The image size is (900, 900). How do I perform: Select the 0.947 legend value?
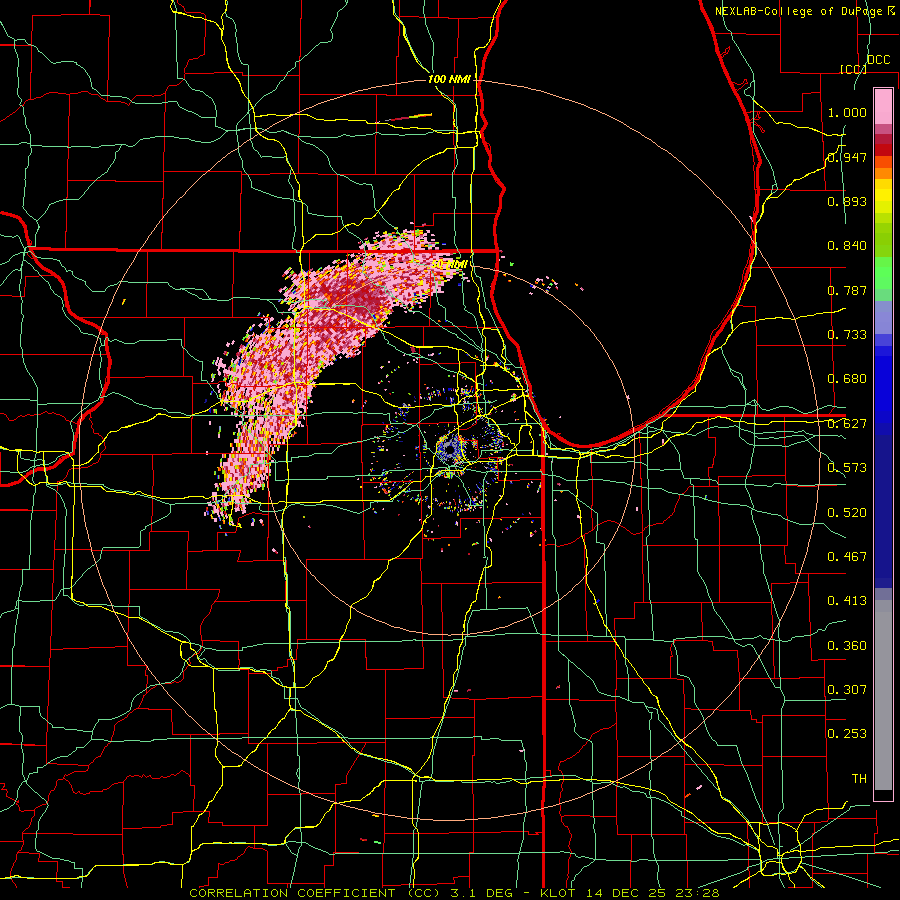[847, 157]
